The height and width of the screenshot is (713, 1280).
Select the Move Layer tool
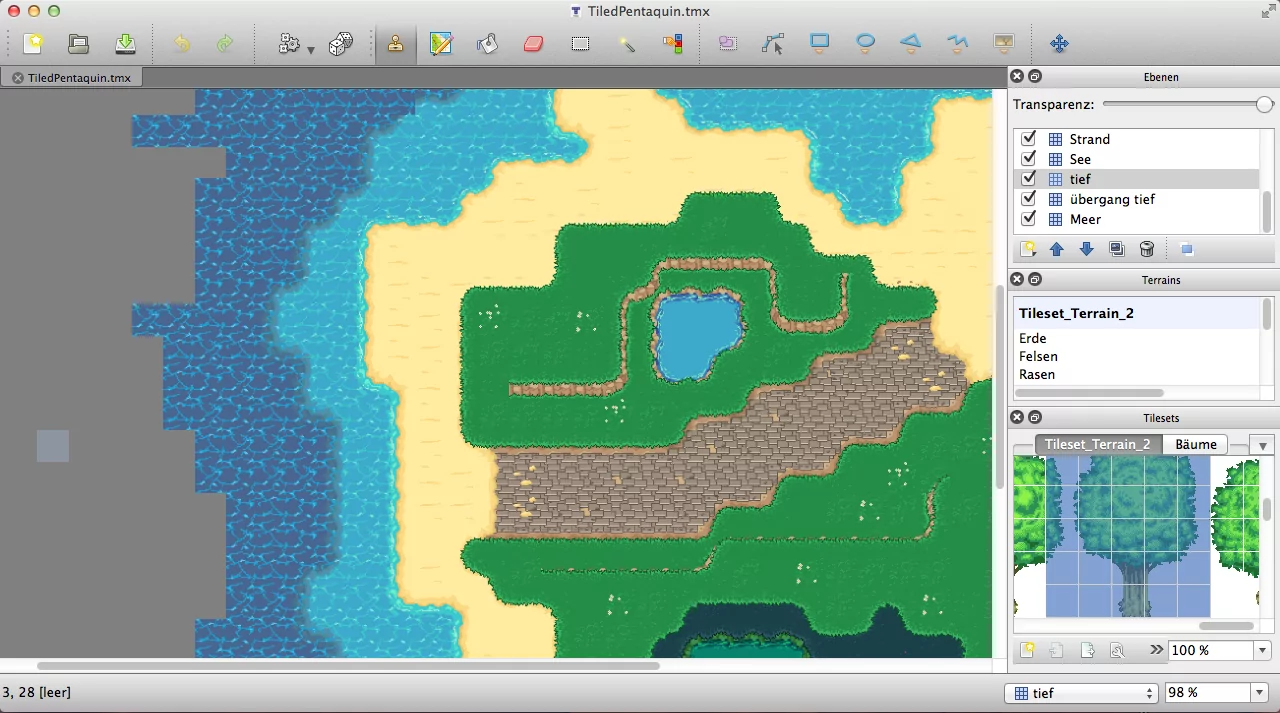coord(1059,44)
